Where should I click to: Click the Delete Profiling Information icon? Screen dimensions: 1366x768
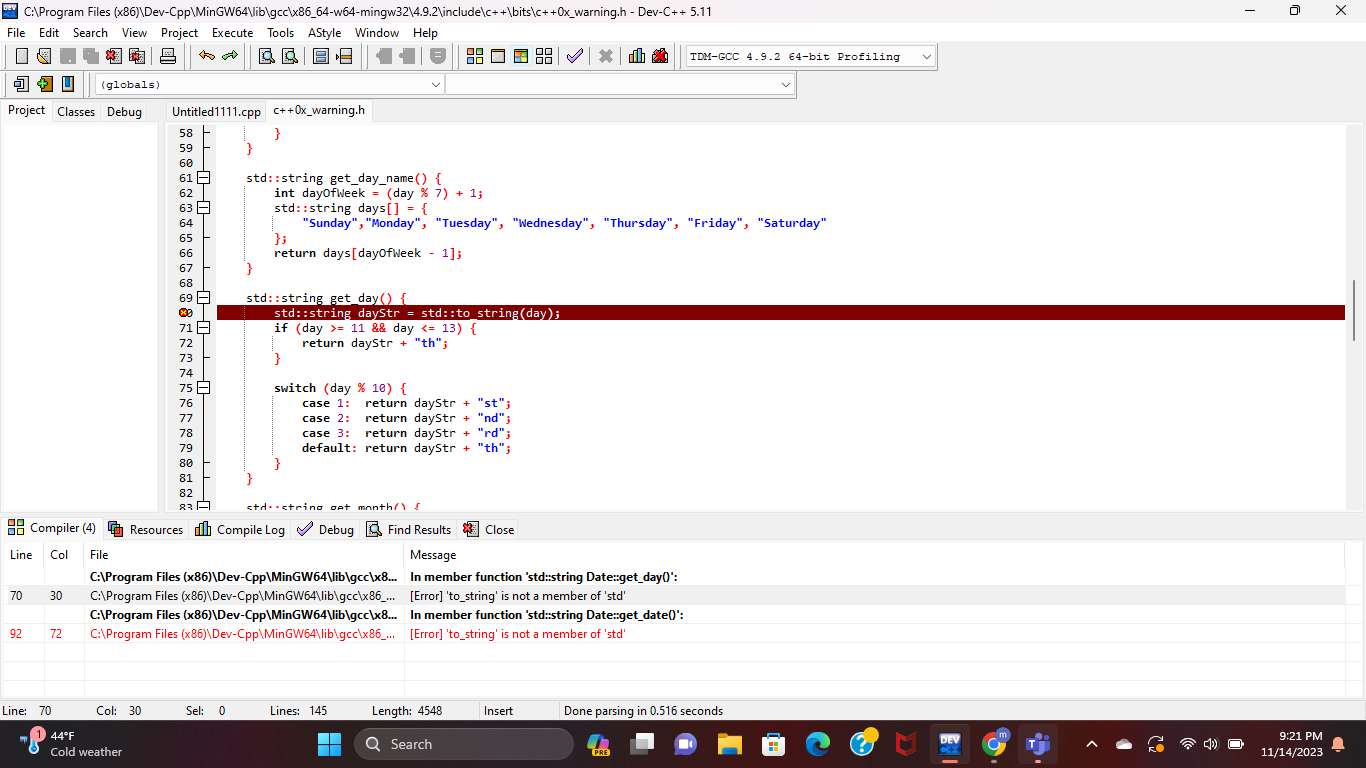click(660, 56)
